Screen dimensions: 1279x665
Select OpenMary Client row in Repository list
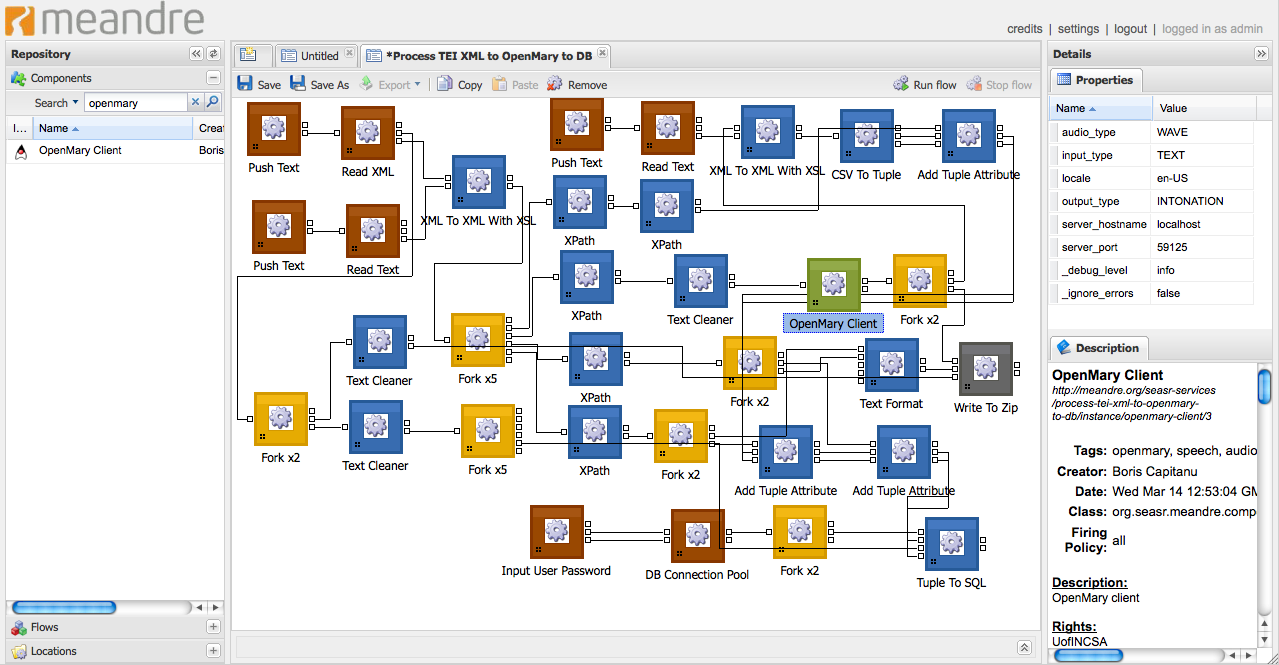[x=115, y=151]
